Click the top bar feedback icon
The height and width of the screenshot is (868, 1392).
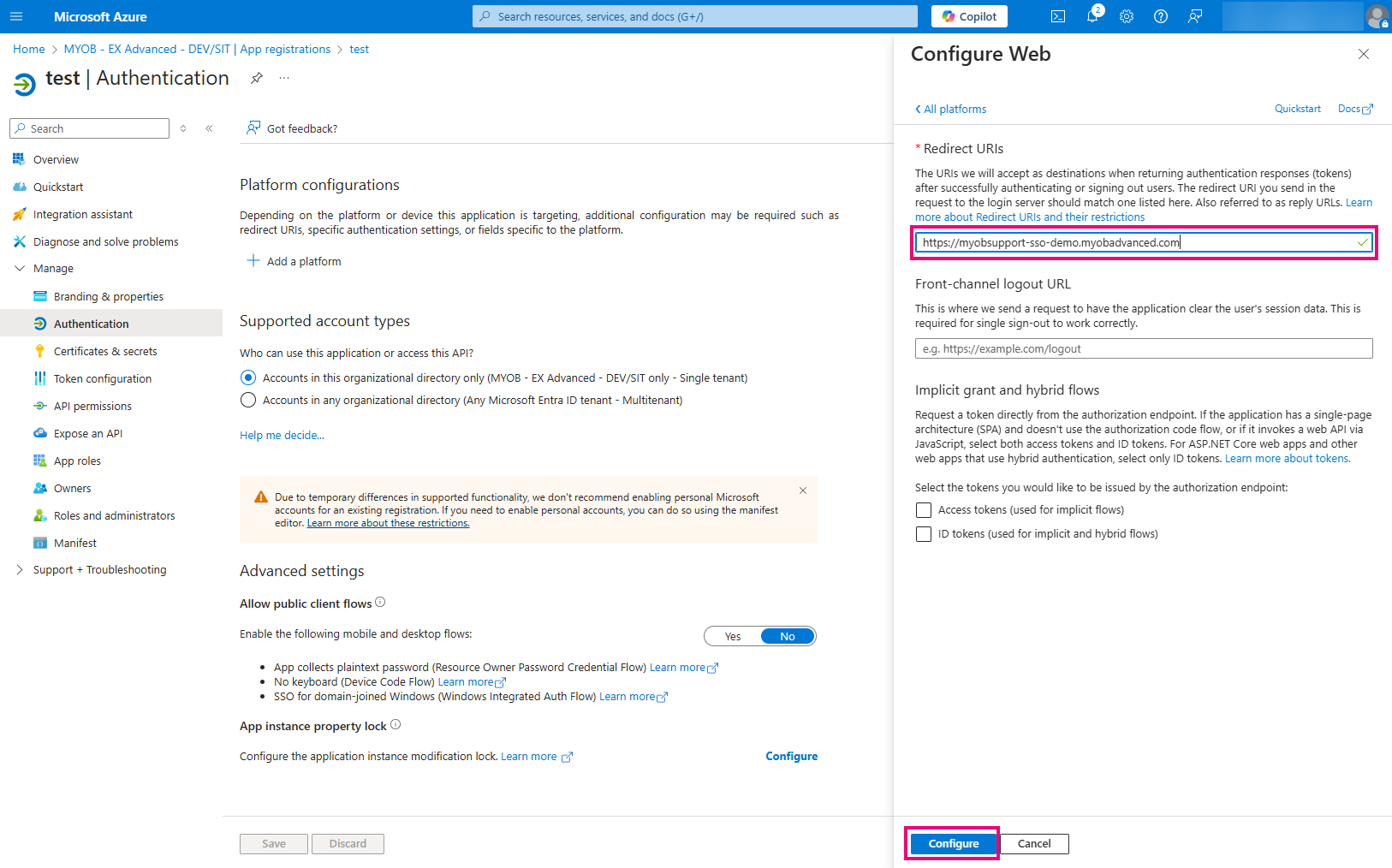[1195, 16]
